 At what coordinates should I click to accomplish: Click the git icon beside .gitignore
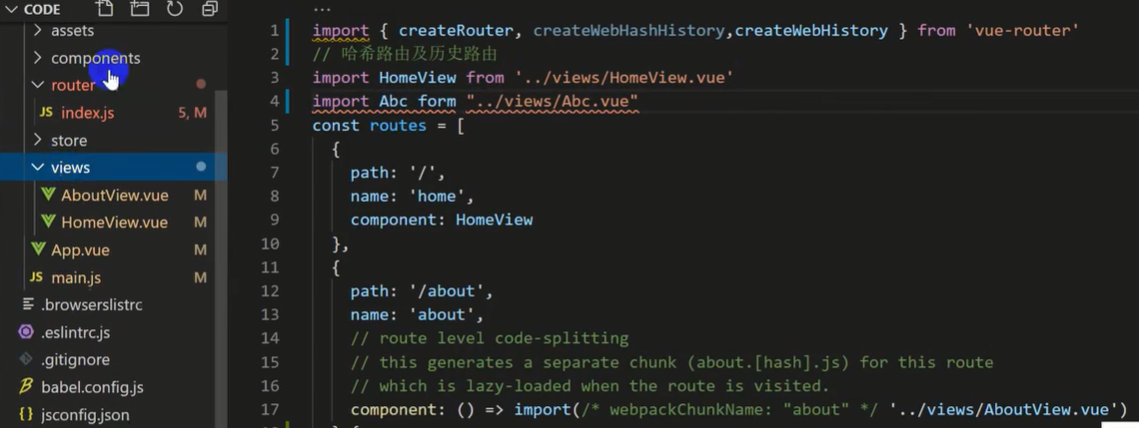point(26,359)
